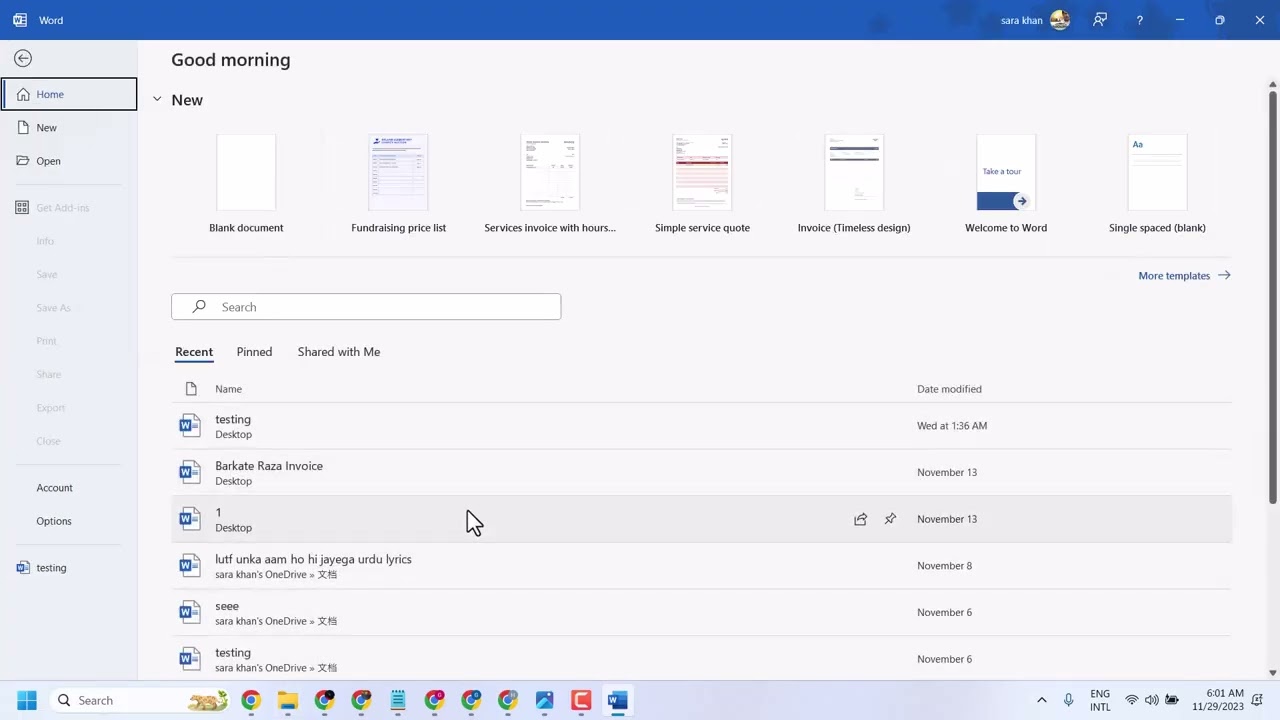Open the feedback icon in title bar
The image size is (1280, 720).
tap(1100, 20)
